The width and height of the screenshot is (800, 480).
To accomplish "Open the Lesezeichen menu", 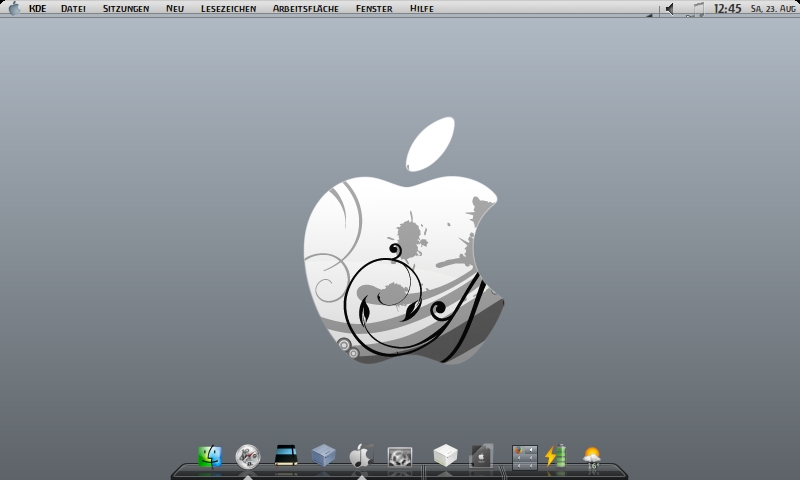I will (x=228, y=9).
